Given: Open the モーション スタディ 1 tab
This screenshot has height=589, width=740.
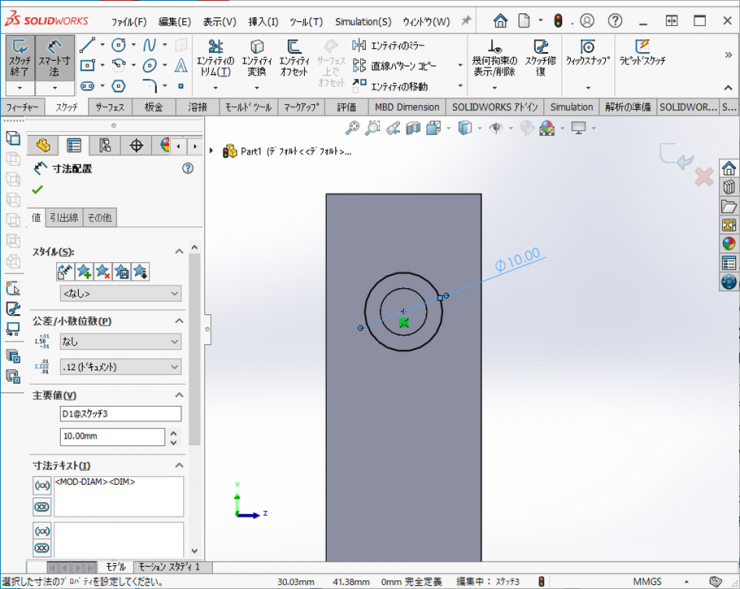Looking at the screenshot, I should click(x=168, y=567).
